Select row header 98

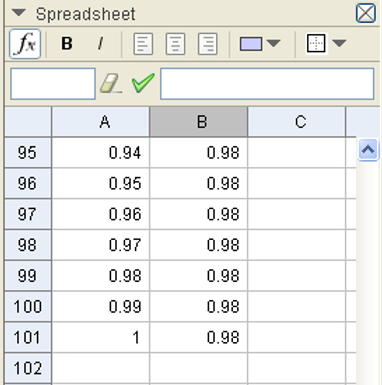point(28,245)
